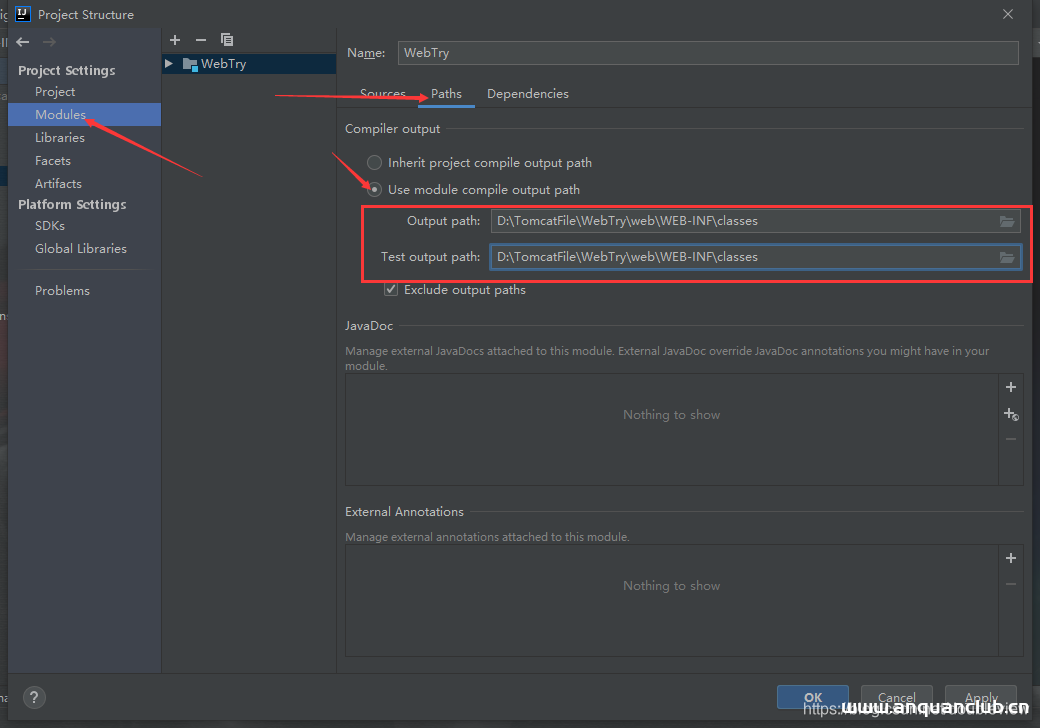Switch to the Sources tab
The width and height of the screenshot is (1040, 728).
382,94
